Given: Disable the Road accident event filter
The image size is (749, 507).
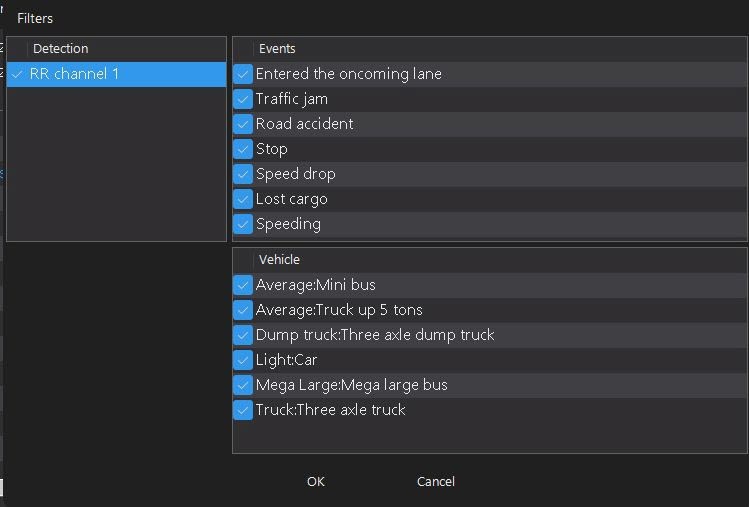Looking at the screenshot, I should click(x=243, y=124).
